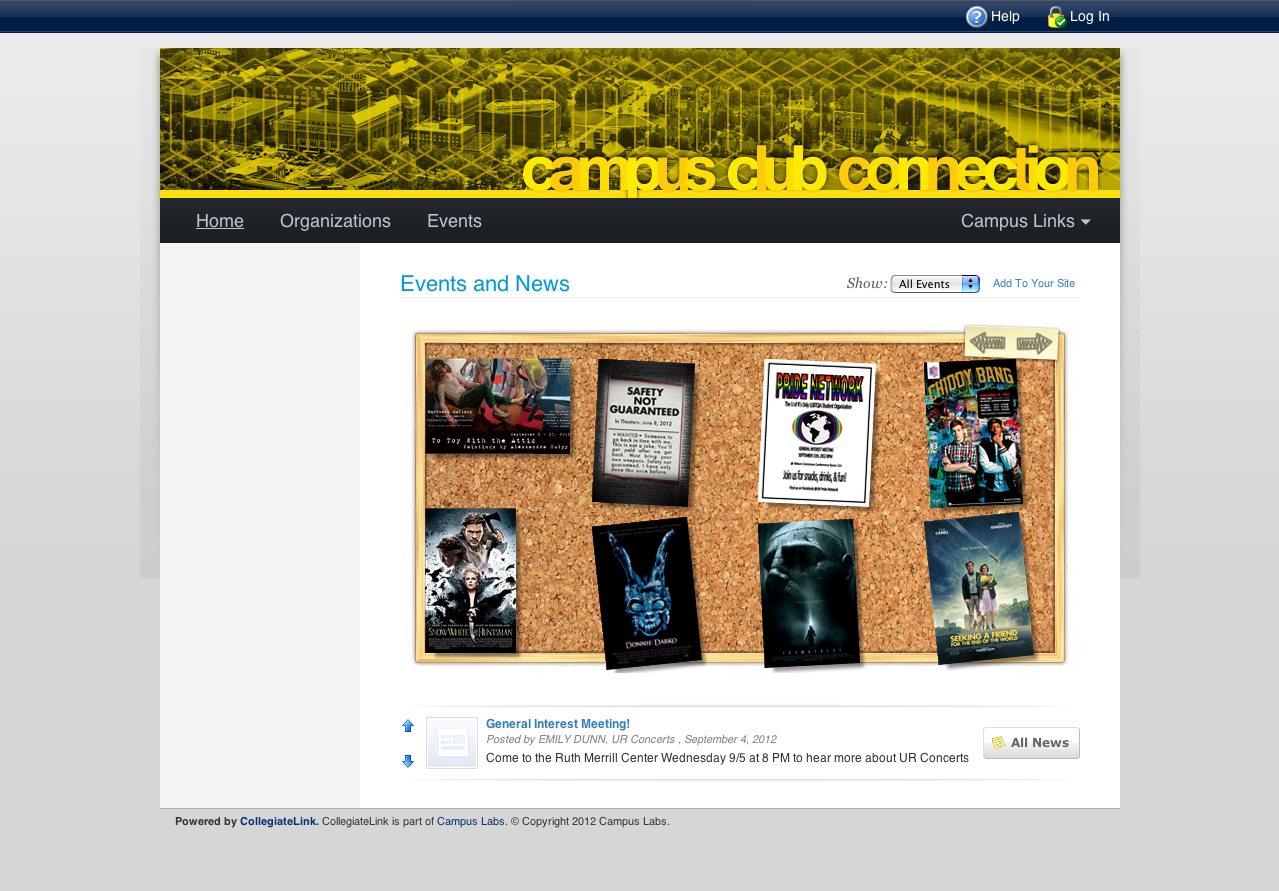The height and width of the screenshot is (891, 1279).
Task: Click the Chiddy Bang concert poster
Action: tap(972, 434)
